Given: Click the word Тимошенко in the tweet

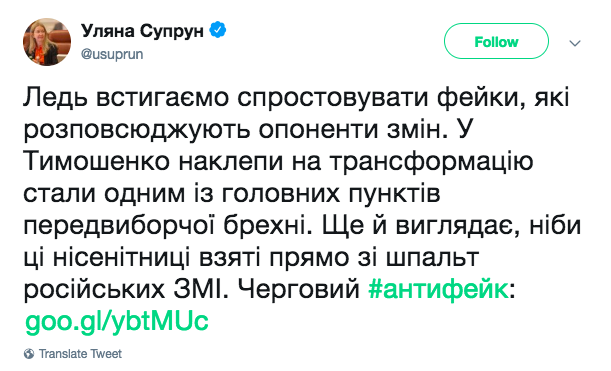Looking at the screenshot, I should 97,161.
